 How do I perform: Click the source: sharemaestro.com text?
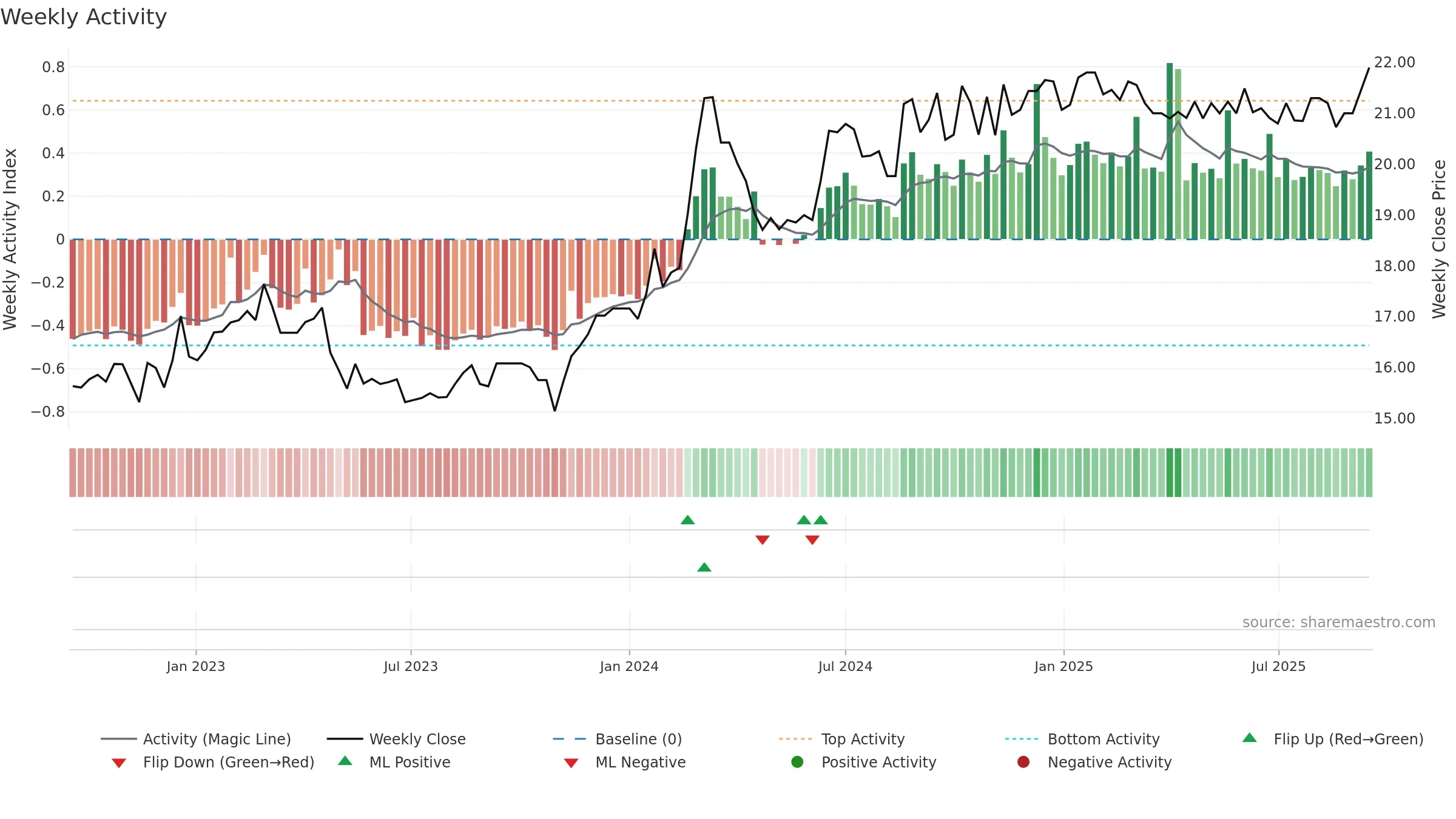coord(1339,622)
